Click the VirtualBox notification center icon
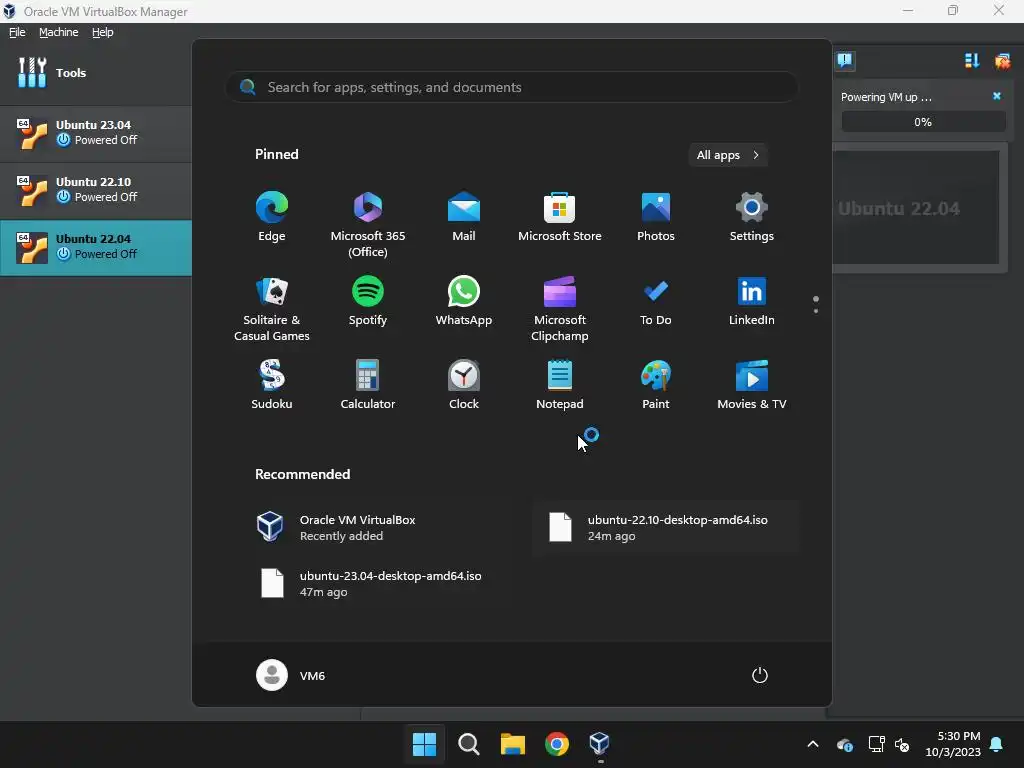The image size is (1024, 768). pyautogui.click(x=844, y=61)
